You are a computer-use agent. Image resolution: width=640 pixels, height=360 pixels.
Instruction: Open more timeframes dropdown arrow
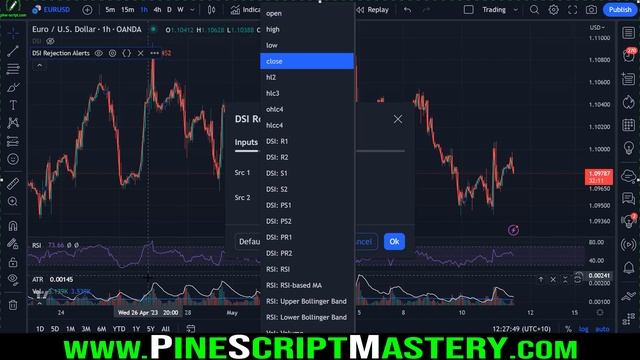(x=192, y=10)
